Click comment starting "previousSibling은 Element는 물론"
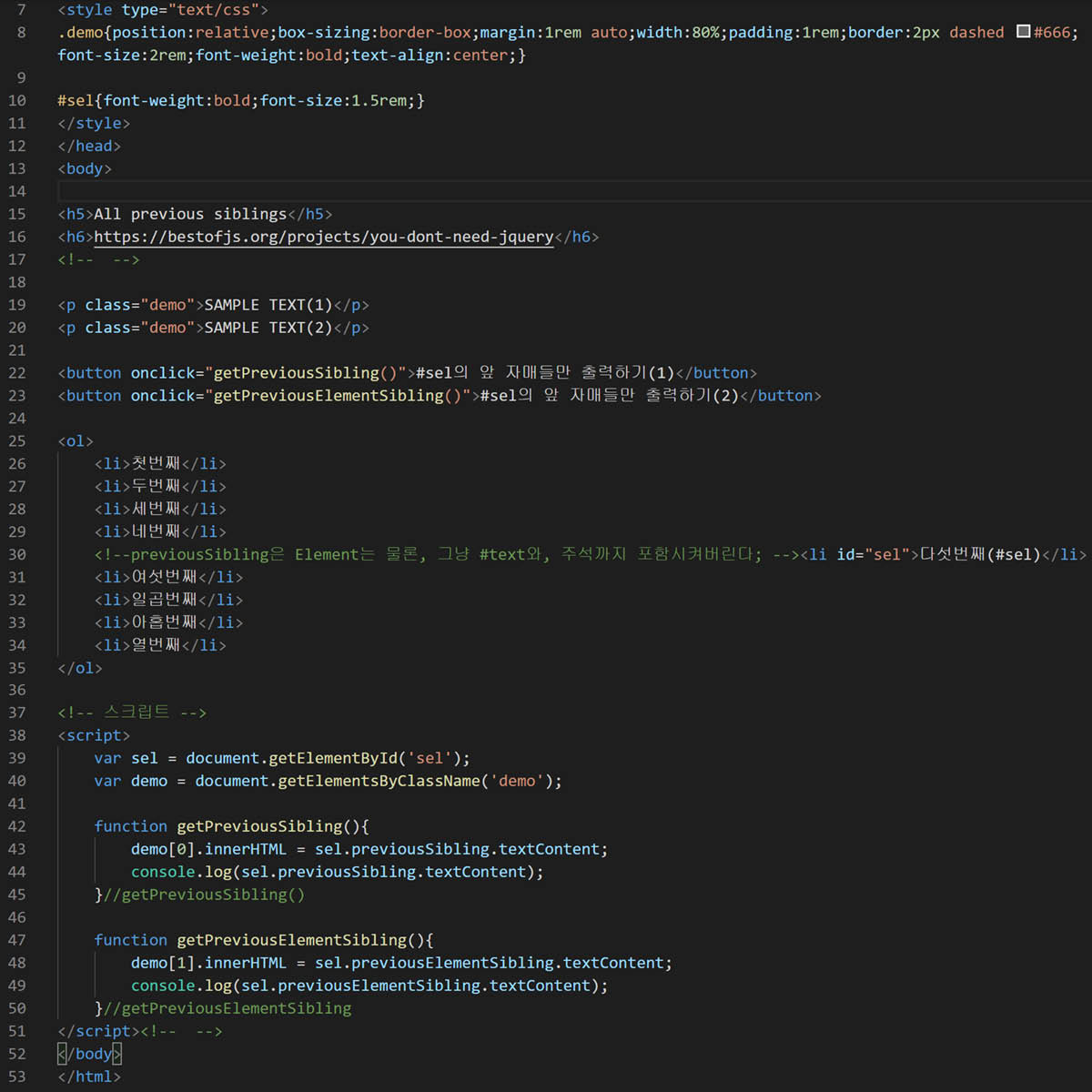 [x=447, y=554]
